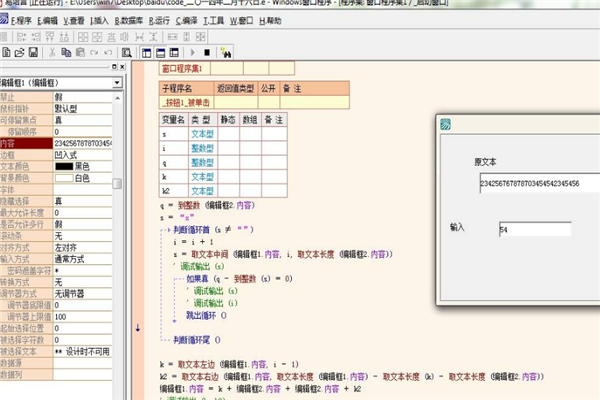Change 调节器方式 value 无调节器
Viewport: 600px width, 400px height.
(83, 294)
